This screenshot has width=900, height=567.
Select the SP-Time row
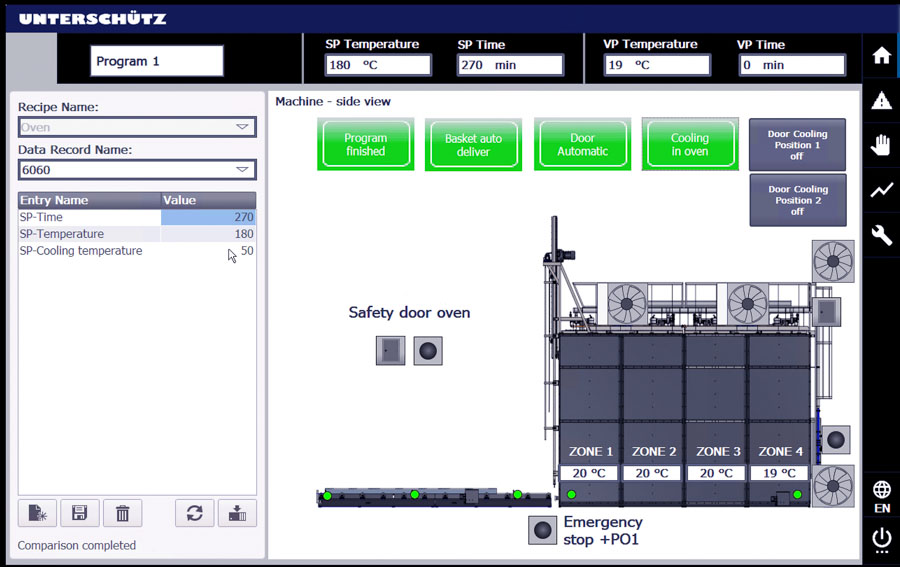click(x=137, y=217)
